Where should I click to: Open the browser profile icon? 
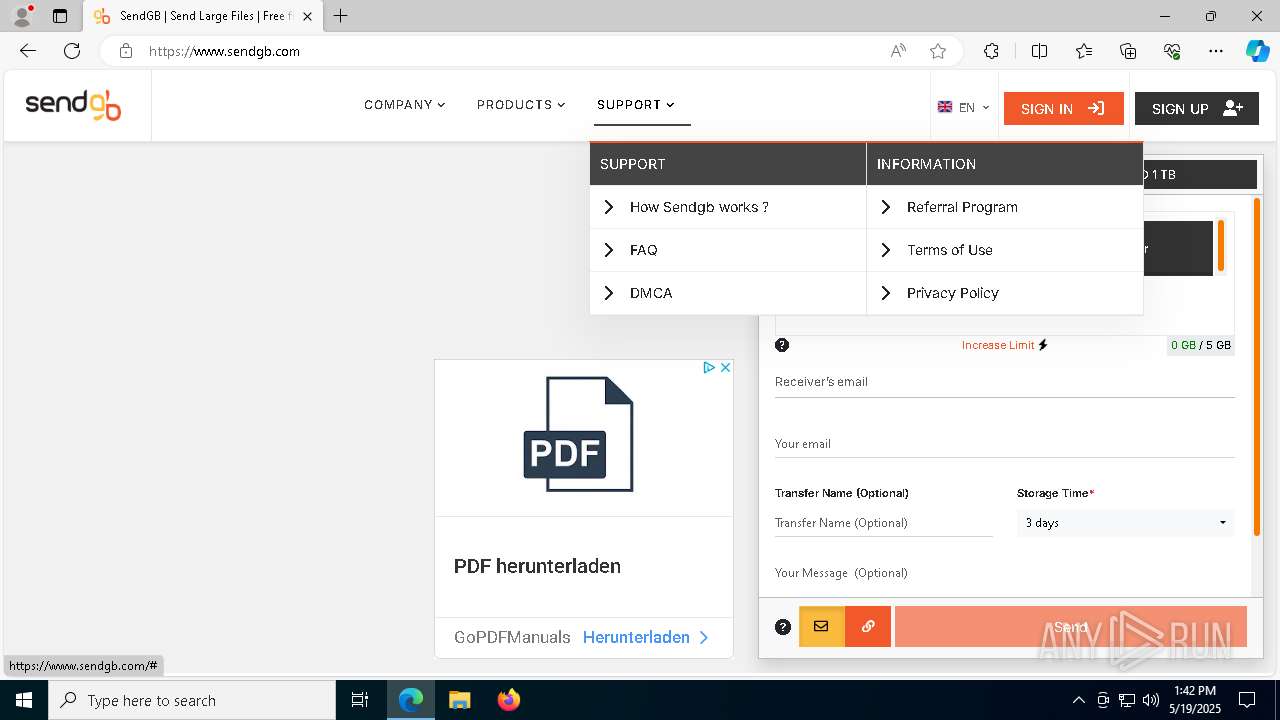[x=22, y=16]
